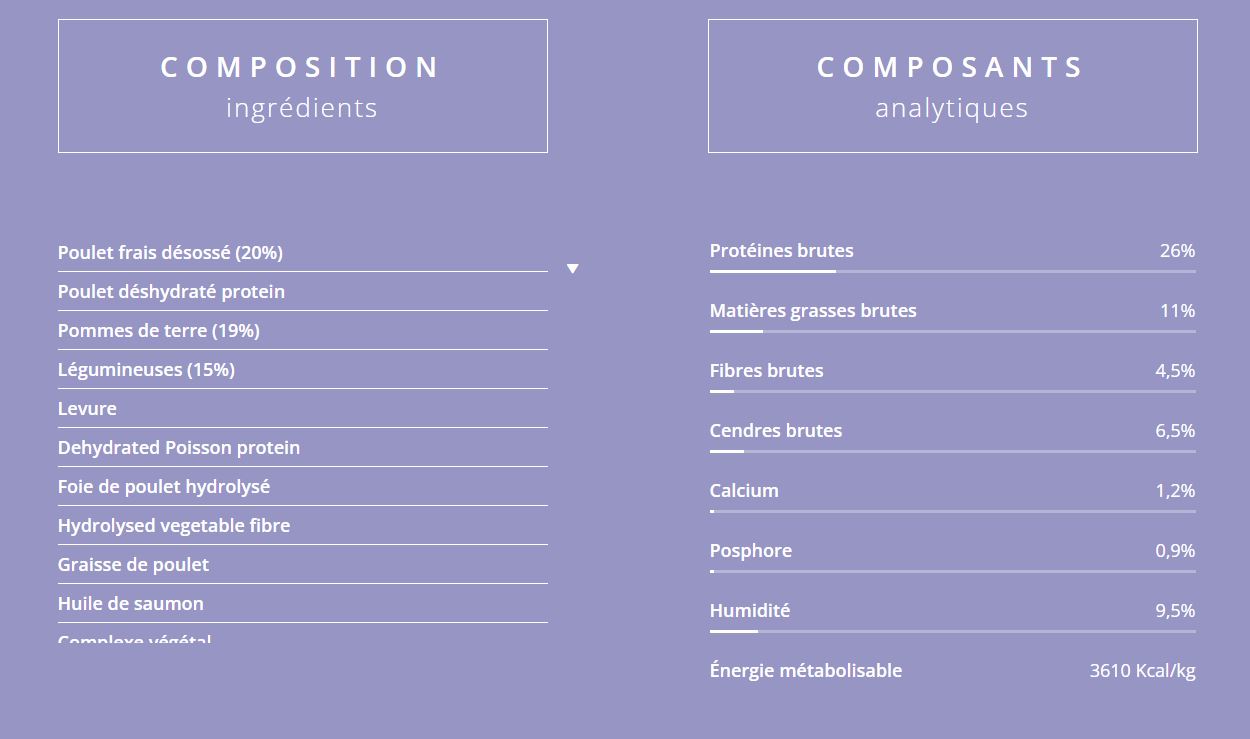Image resolution: width=1250 pixels, height=739 pixels.
Task: Click the Huile de saumon ingredient
Action: click(131, 604)
